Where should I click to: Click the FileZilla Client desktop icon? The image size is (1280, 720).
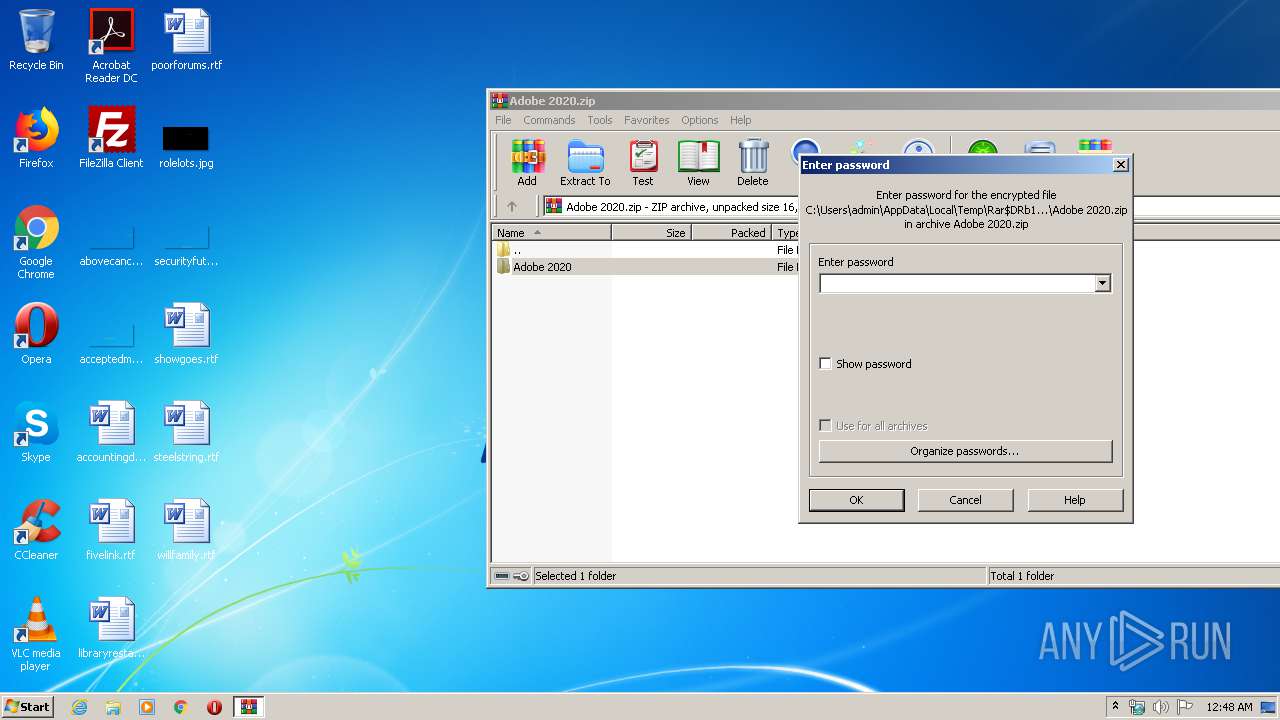(111, 138)
